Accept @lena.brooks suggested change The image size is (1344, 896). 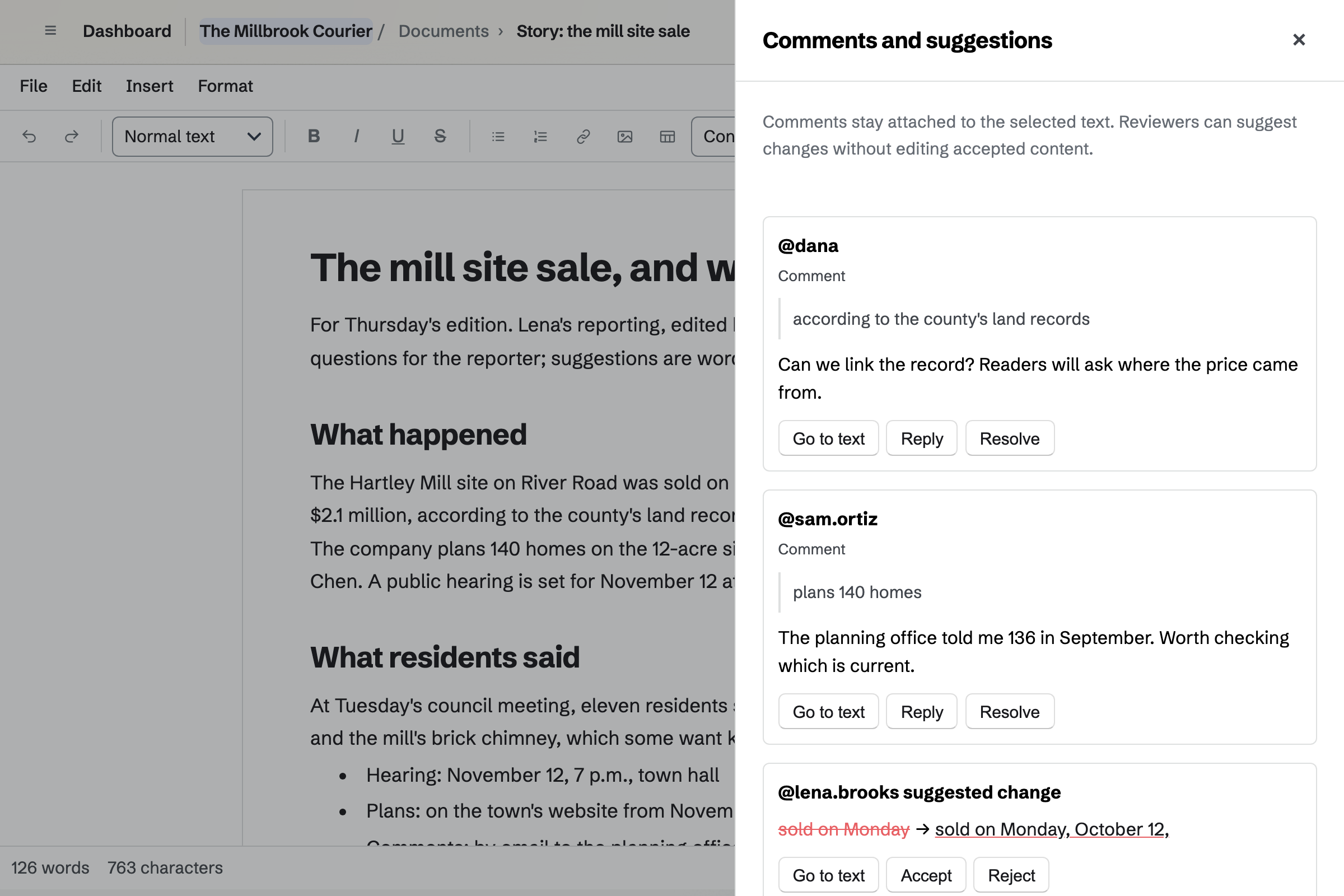[926, 875]
